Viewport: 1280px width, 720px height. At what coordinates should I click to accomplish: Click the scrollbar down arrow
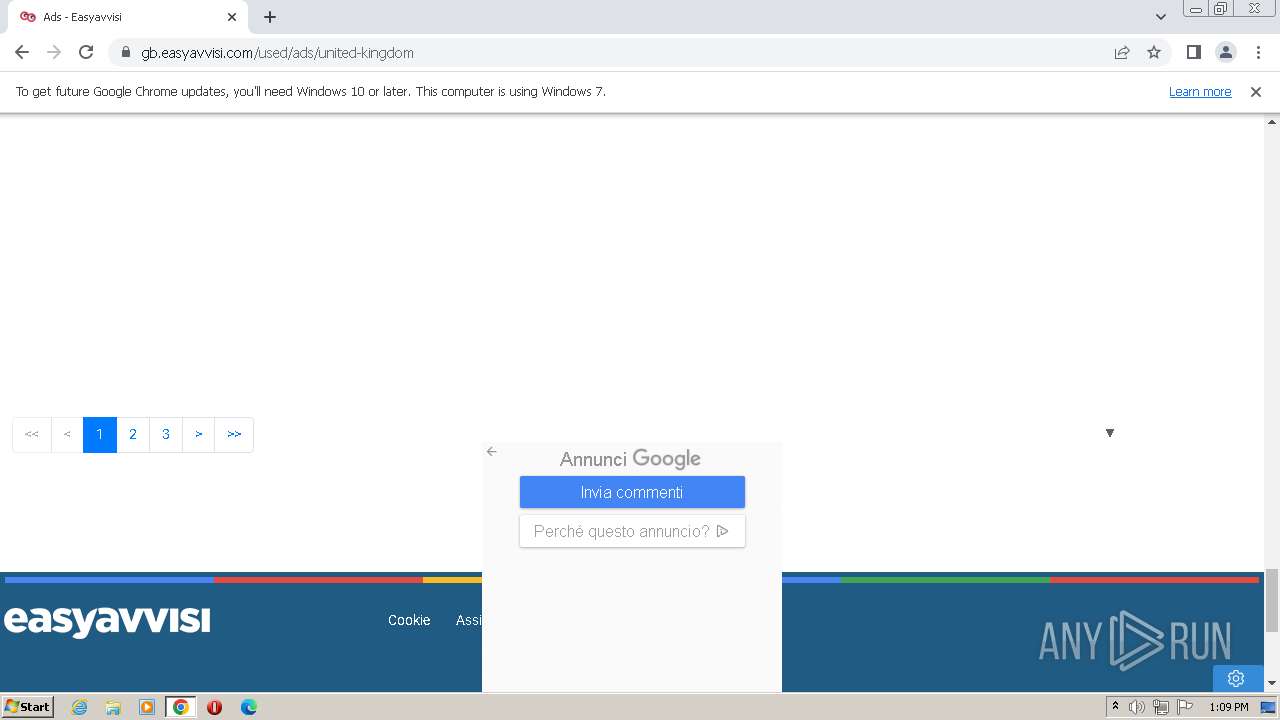click(x=1272, y=683)
